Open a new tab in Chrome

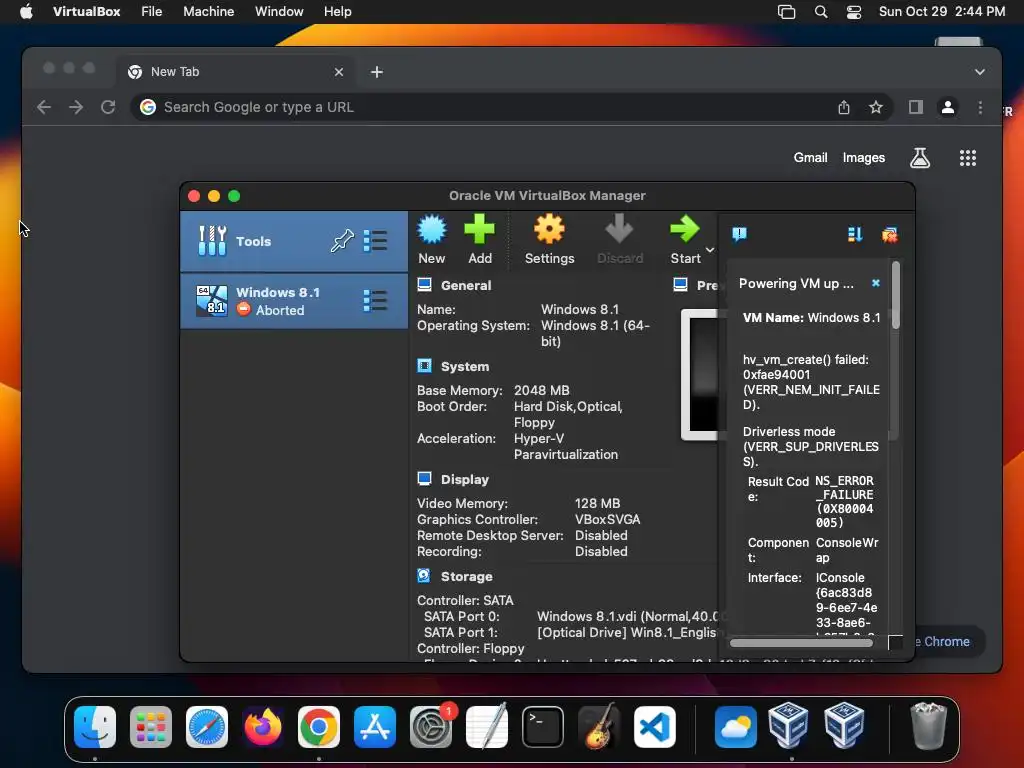click(377, 72)
